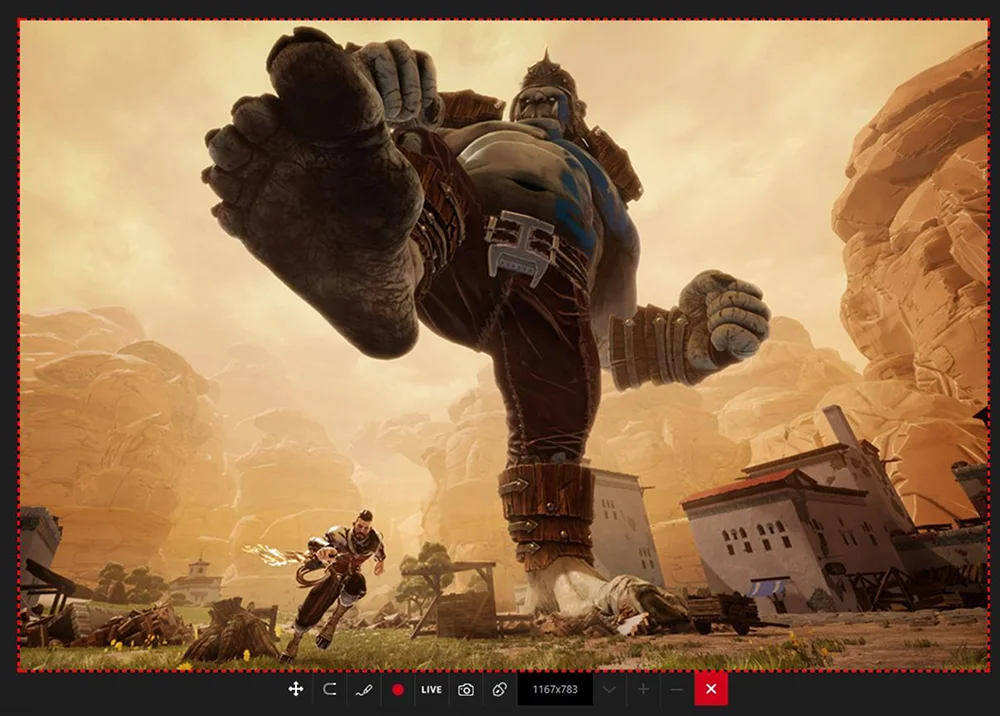Click the mouse effects icon beside the camera
The image size is (1000, 716).
[x=500, y=689]
